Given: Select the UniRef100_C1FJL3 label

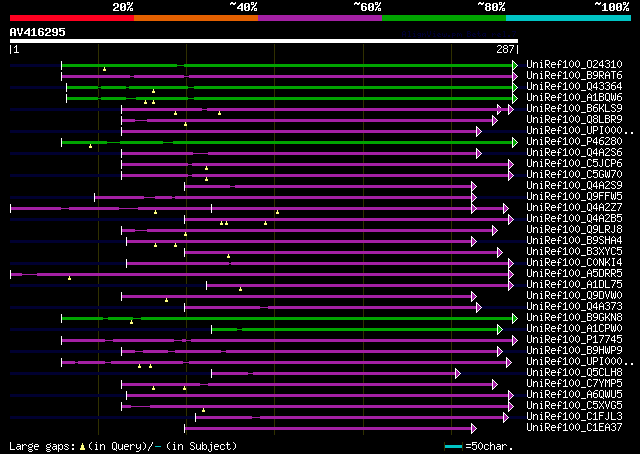Looking at the screenshot, I should point(574,417).
